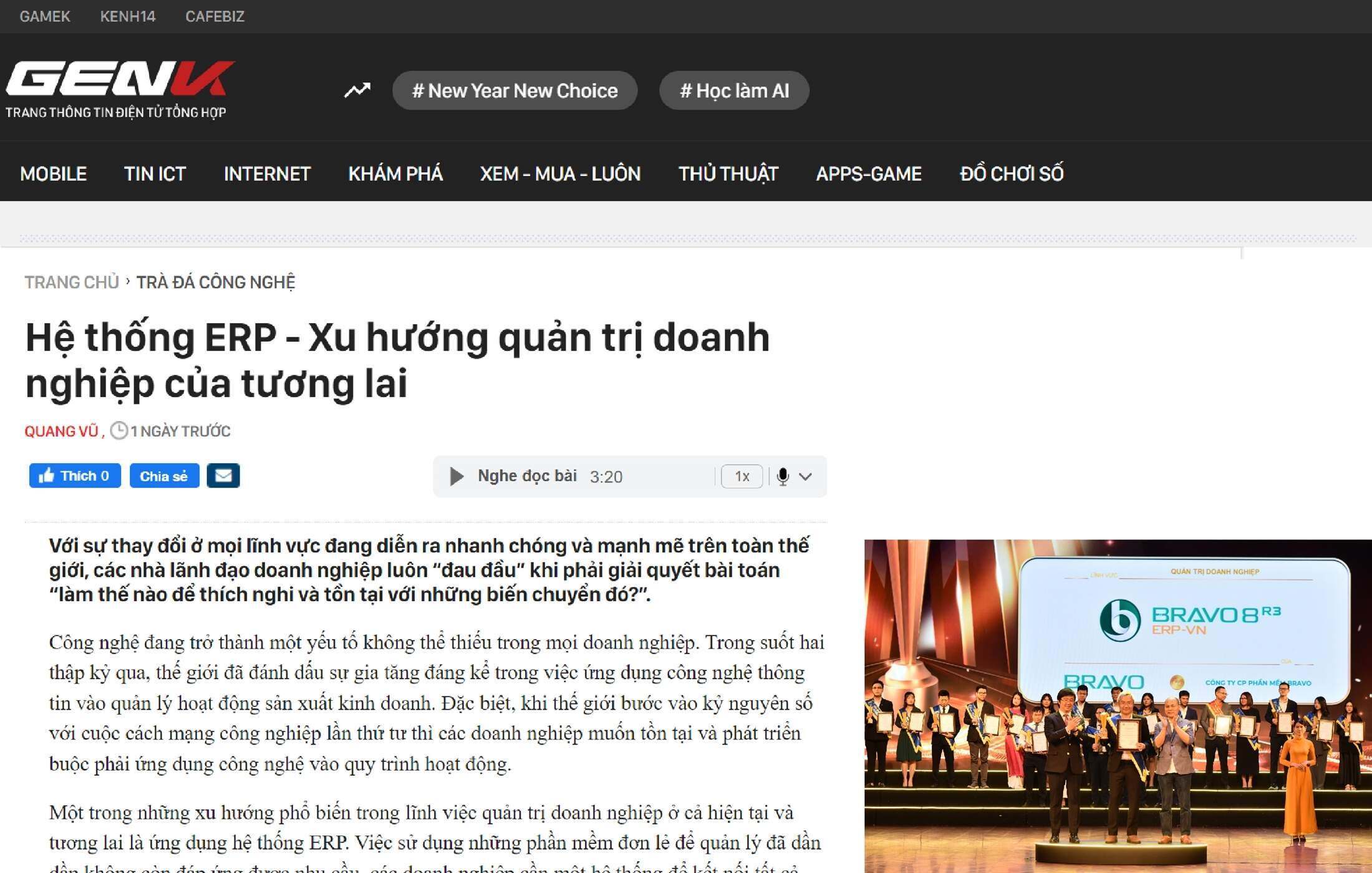1372x873 pixels.
Task: Open the # New Year New Choice tag
Action: tap(514, 91)
